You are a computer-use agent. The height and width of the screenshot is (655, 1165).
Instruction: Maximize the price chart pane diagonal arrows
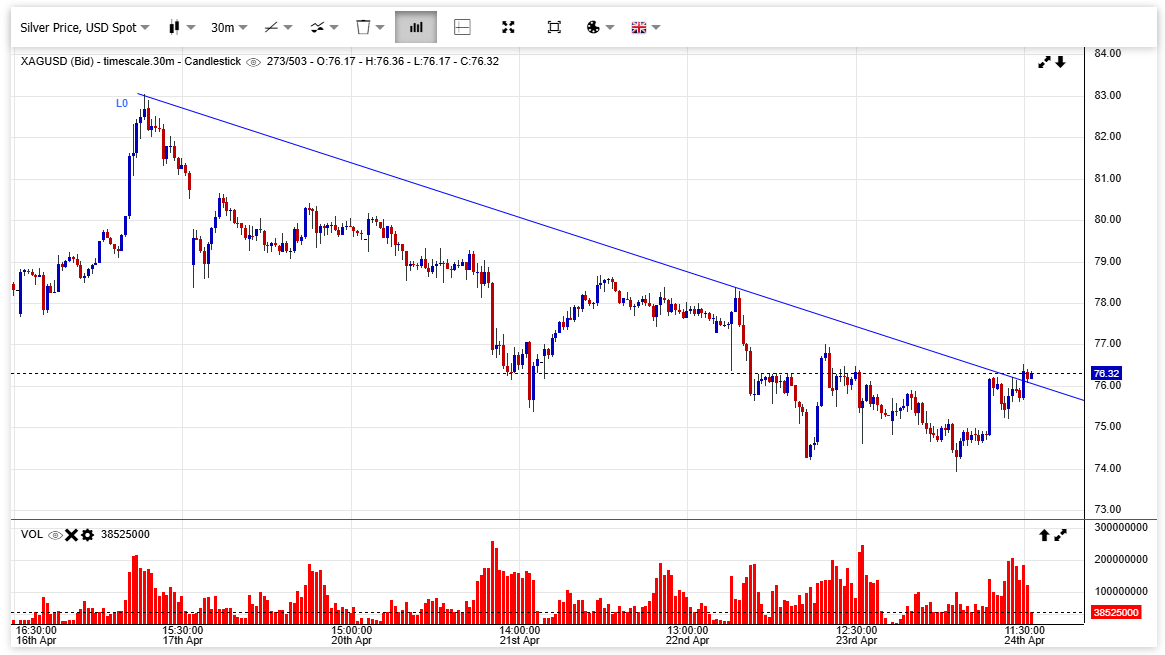tap(1044, 62)
